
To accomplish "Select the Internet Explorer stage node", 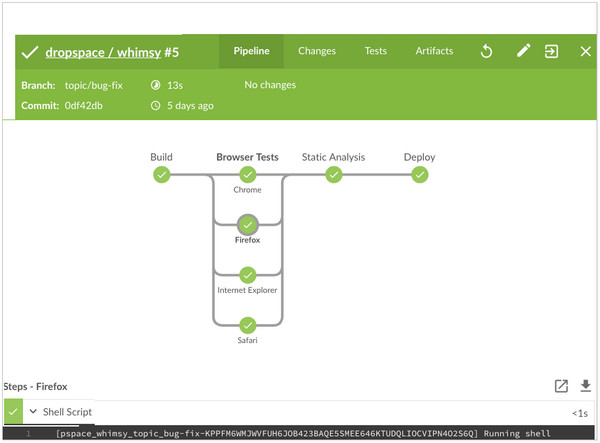I will pos(248,275).
